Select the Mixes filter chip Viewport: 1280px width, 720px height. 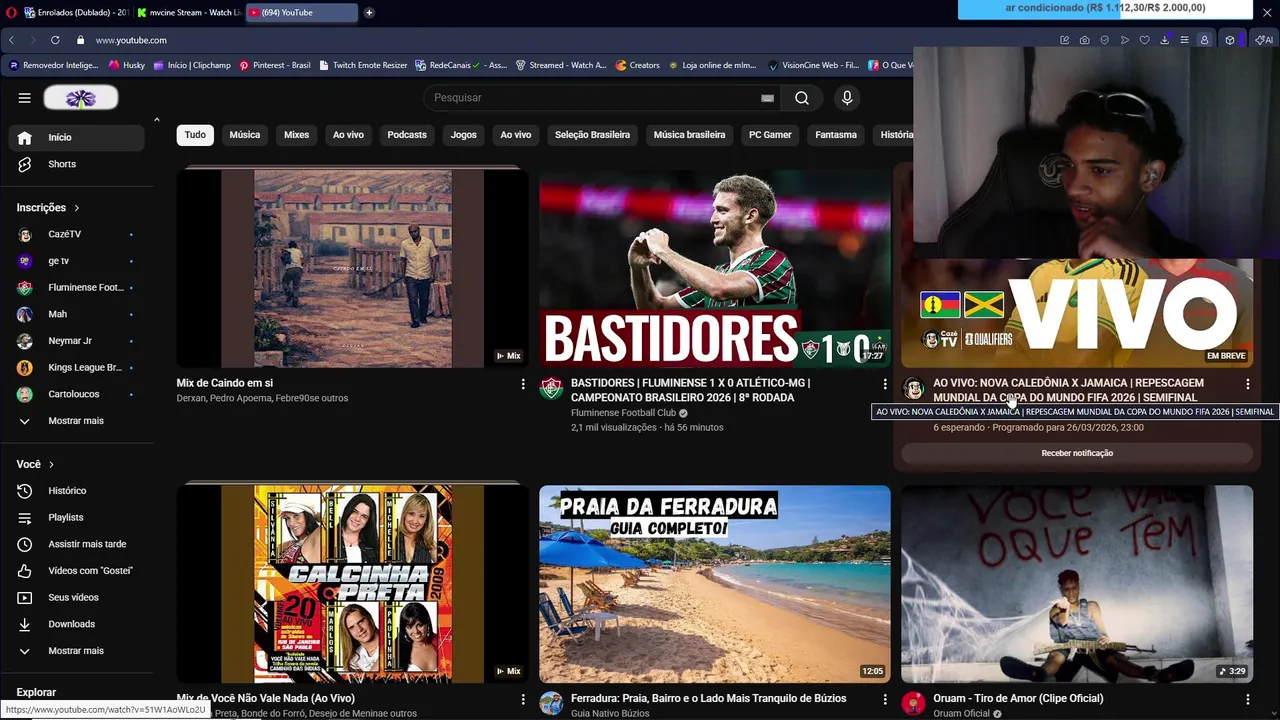pyautogui.click(x=296, y=135)
